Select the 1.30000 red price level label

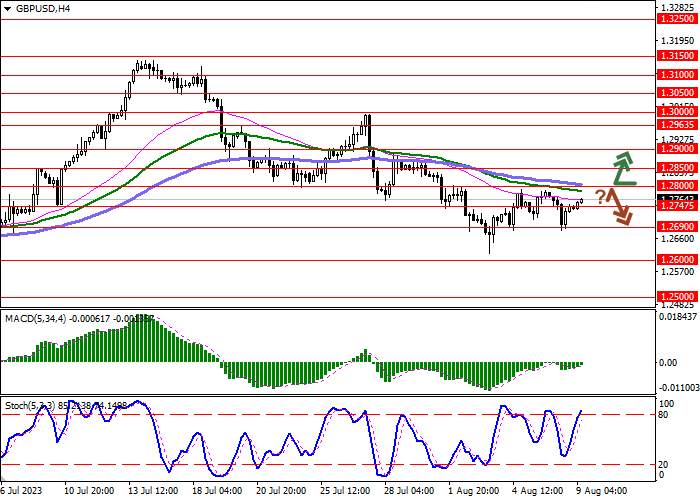pos(678,112)
